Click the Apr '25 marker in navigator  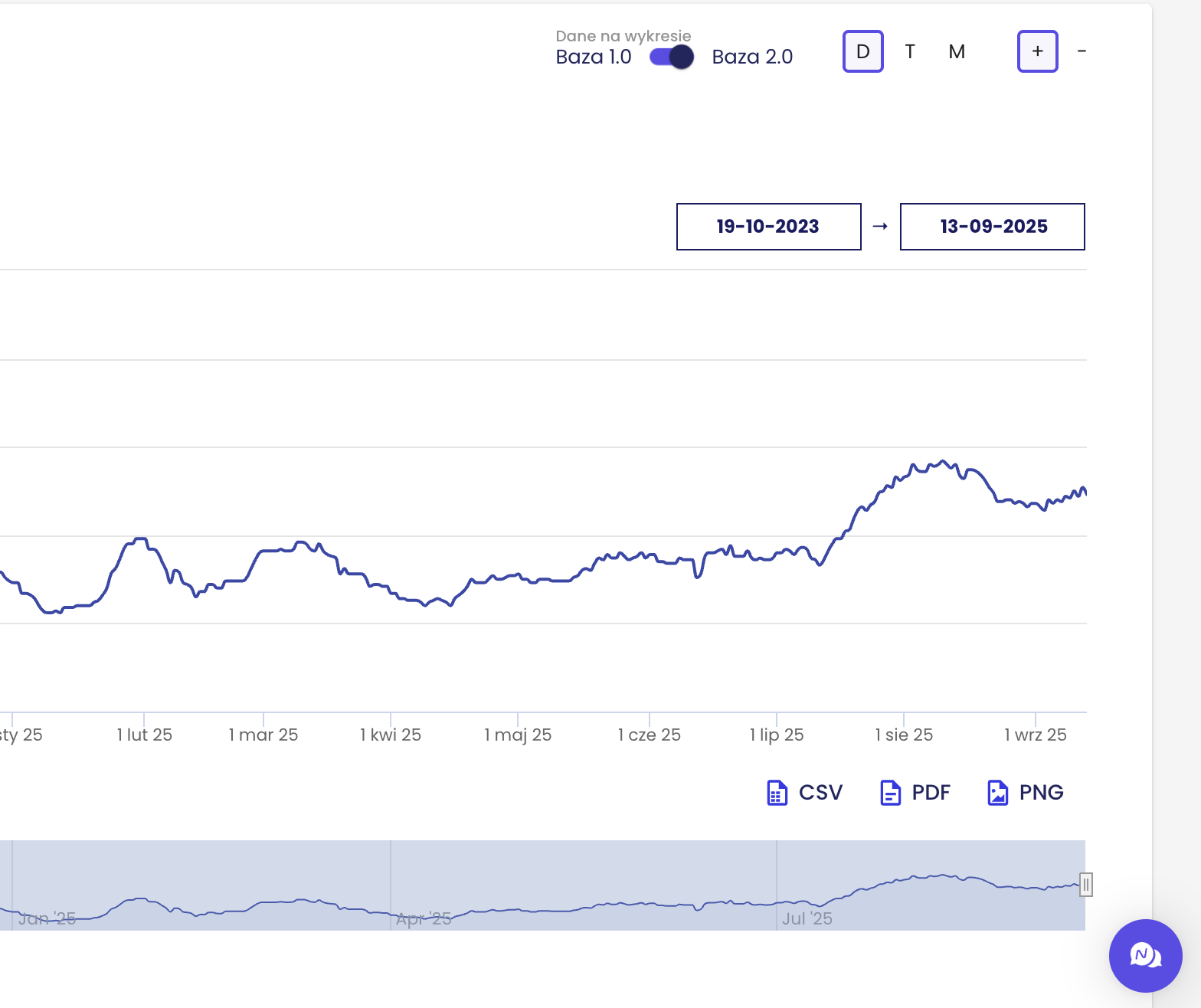coord(424,918)
